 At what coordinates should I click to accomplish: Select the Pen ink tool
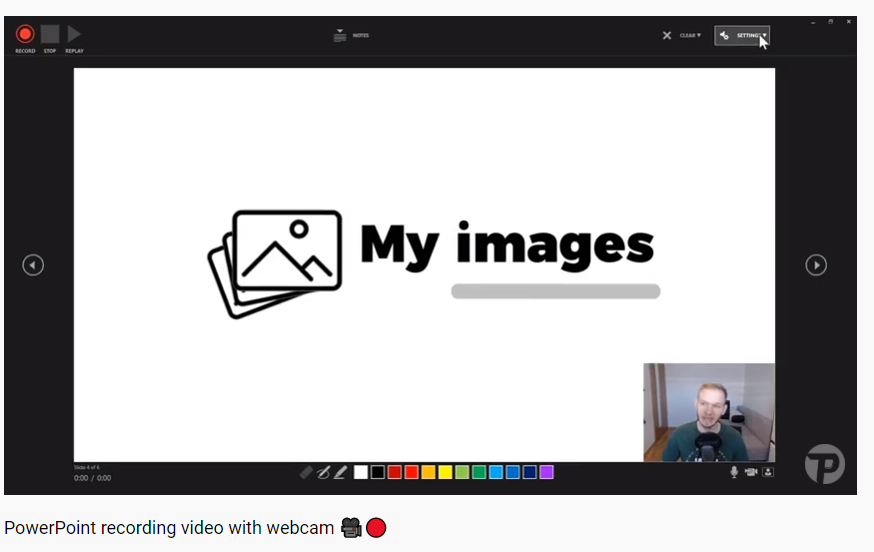[x=323, y=473]
